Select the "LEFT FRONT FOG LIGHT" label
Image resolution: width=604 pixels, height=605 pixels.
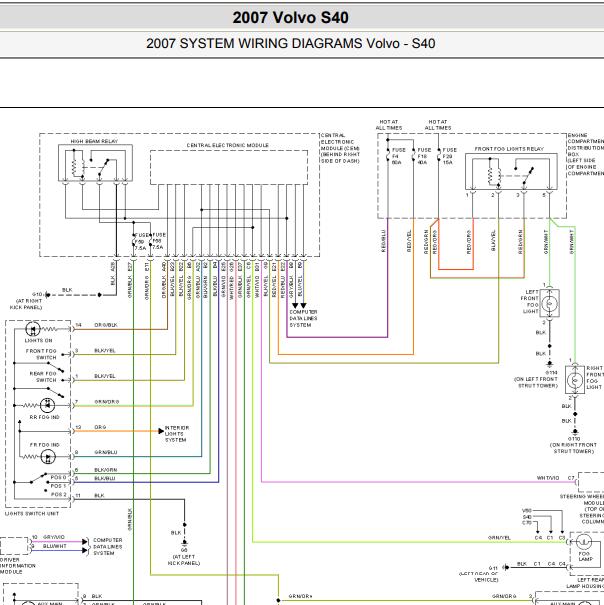pyautogui.click(x=530, y=302)
